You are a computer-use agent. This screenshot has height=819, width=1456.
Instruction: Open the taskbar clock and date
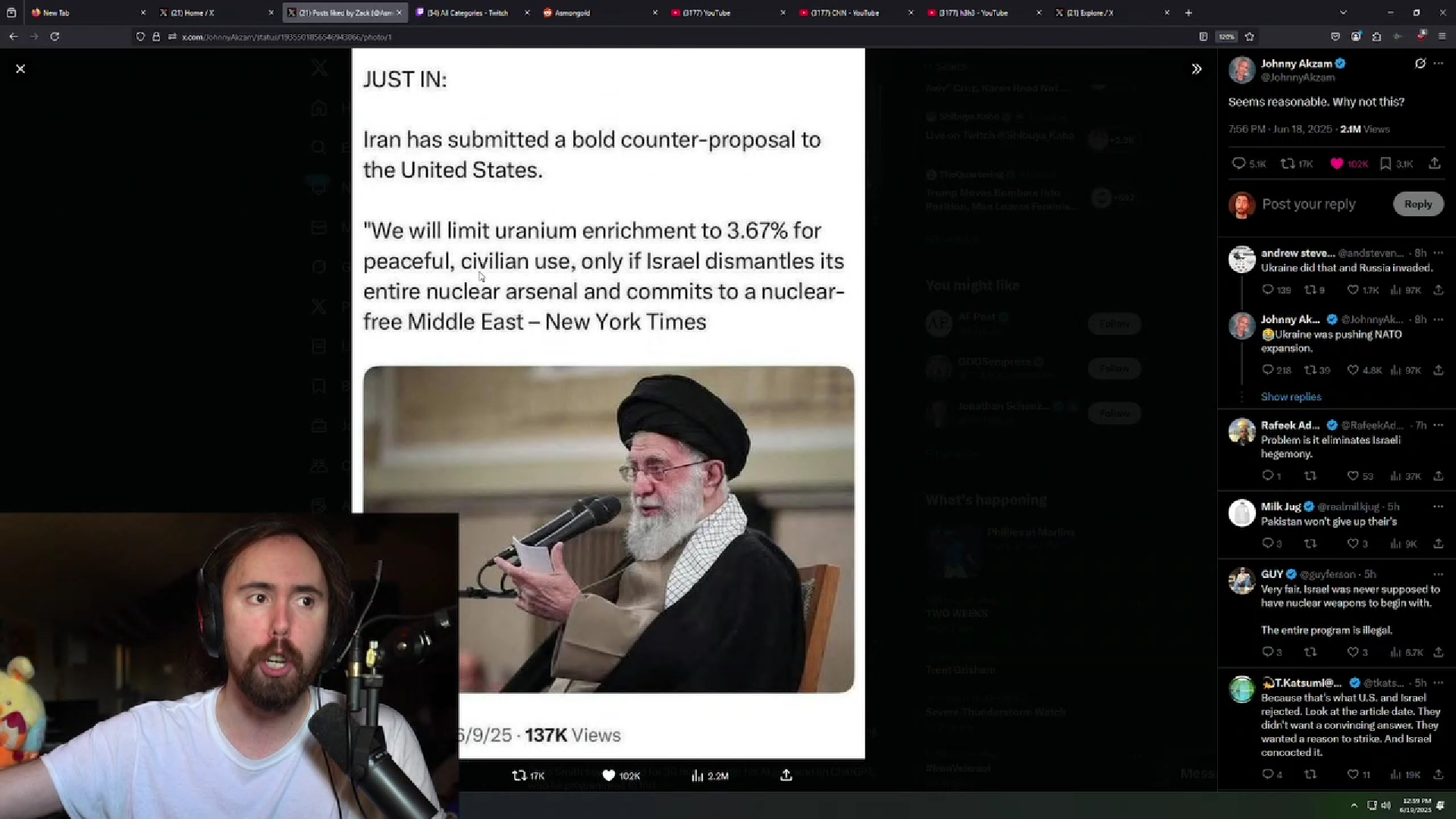[1416, 805]
